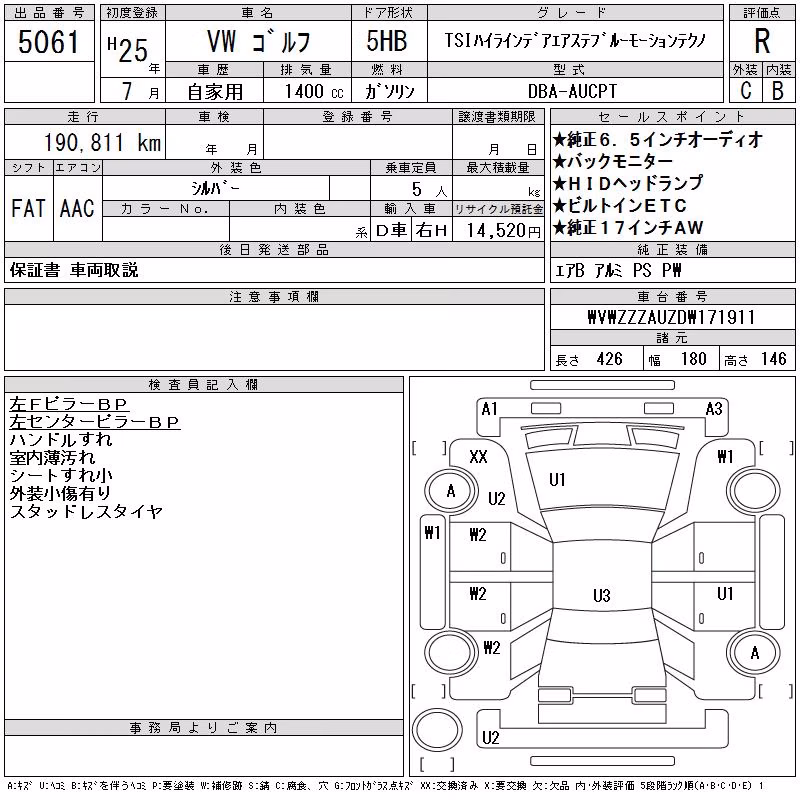Select chassis number WVWZZZAUZDW171911
800x800 pixels.
(671, 317)
